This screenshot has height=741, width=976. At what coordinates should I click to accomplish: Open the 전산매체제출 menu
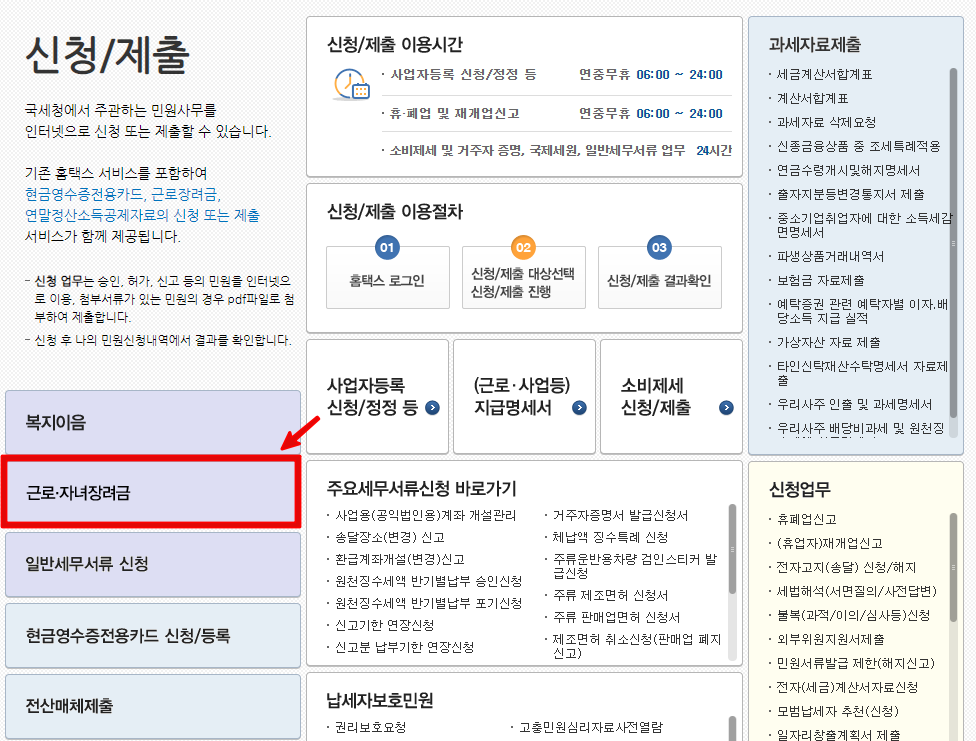click(150, 706)
